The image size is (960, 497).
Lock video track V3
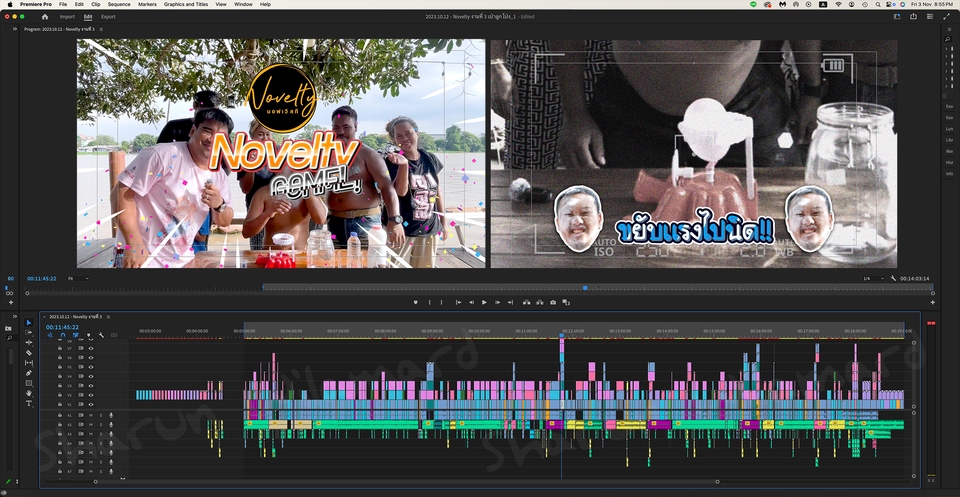(x=60, y=386)
